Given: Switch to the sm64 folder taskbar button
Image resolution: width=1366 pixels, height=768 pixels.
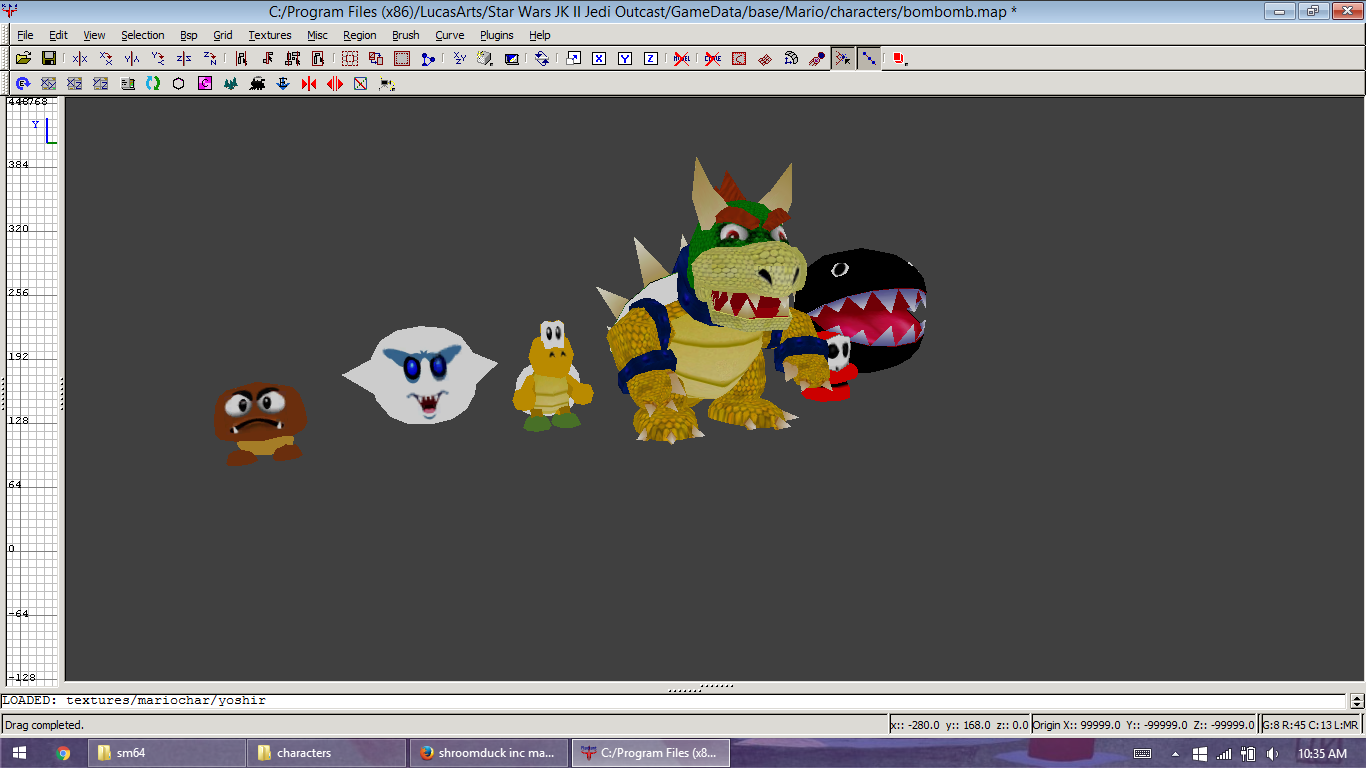Looking at the screenshot, I should tap(166, 753).
